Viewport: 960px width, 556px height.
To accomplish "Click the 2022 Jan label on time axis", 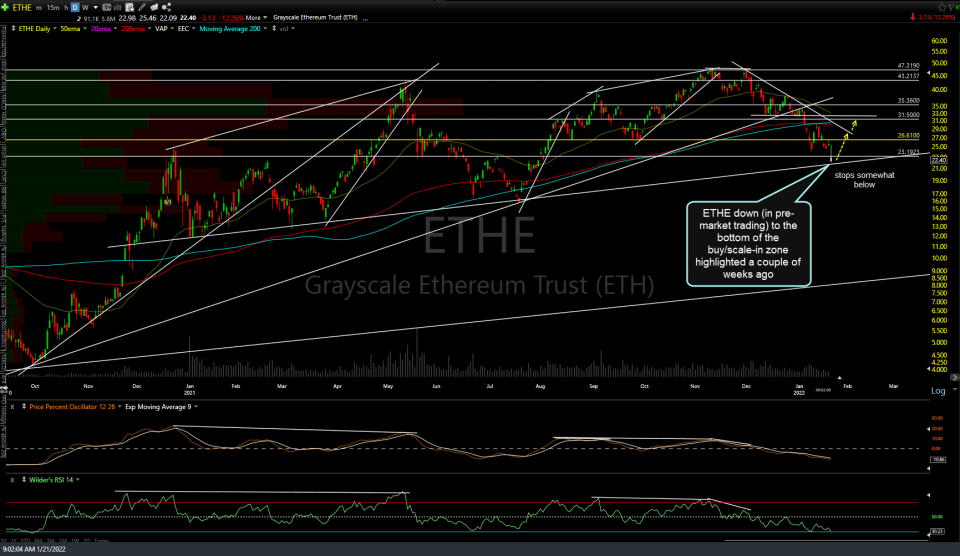I will coord(799,389).
